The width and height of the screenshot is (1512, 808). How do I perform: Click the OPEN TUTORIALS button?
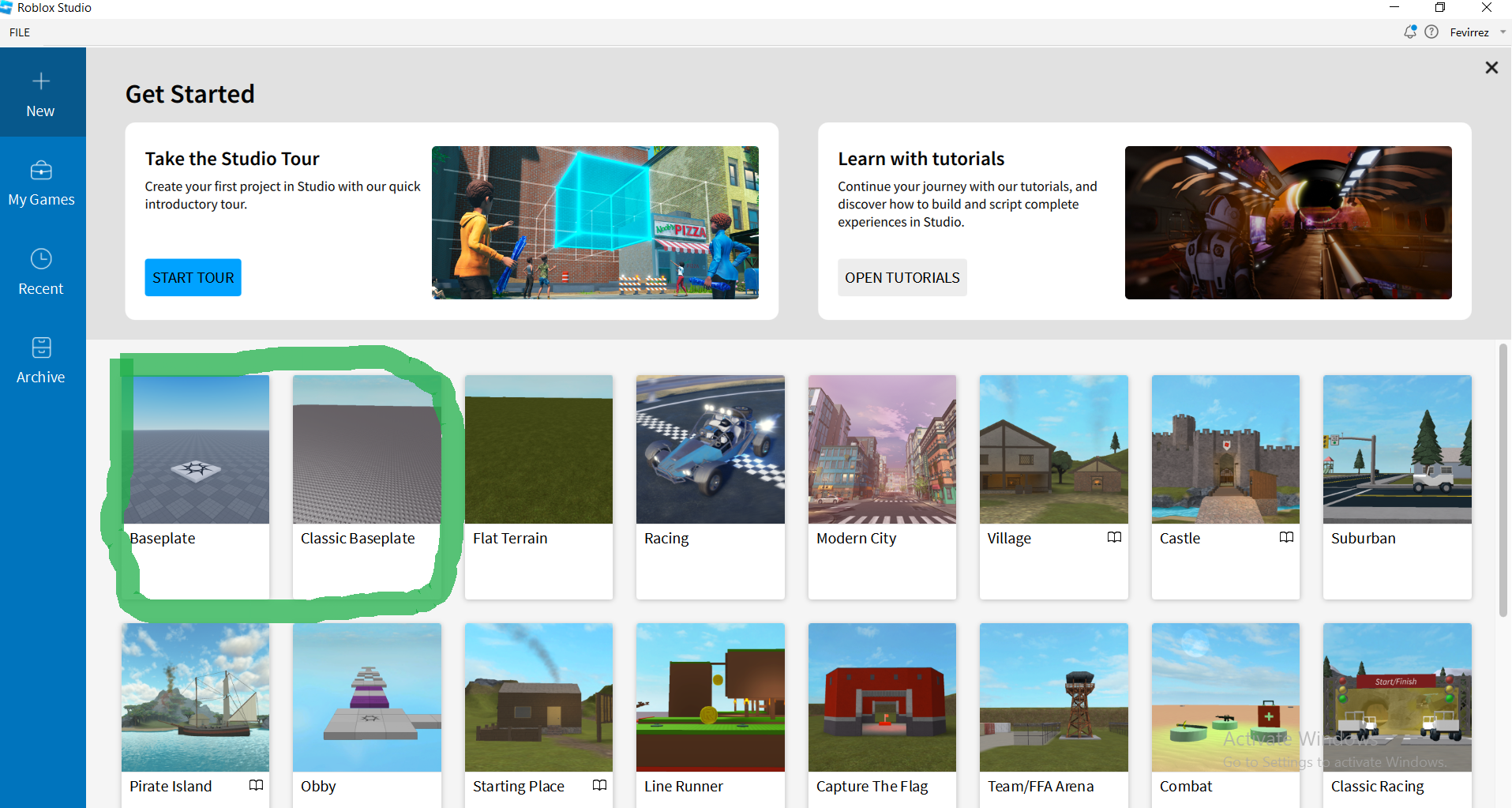902,277
